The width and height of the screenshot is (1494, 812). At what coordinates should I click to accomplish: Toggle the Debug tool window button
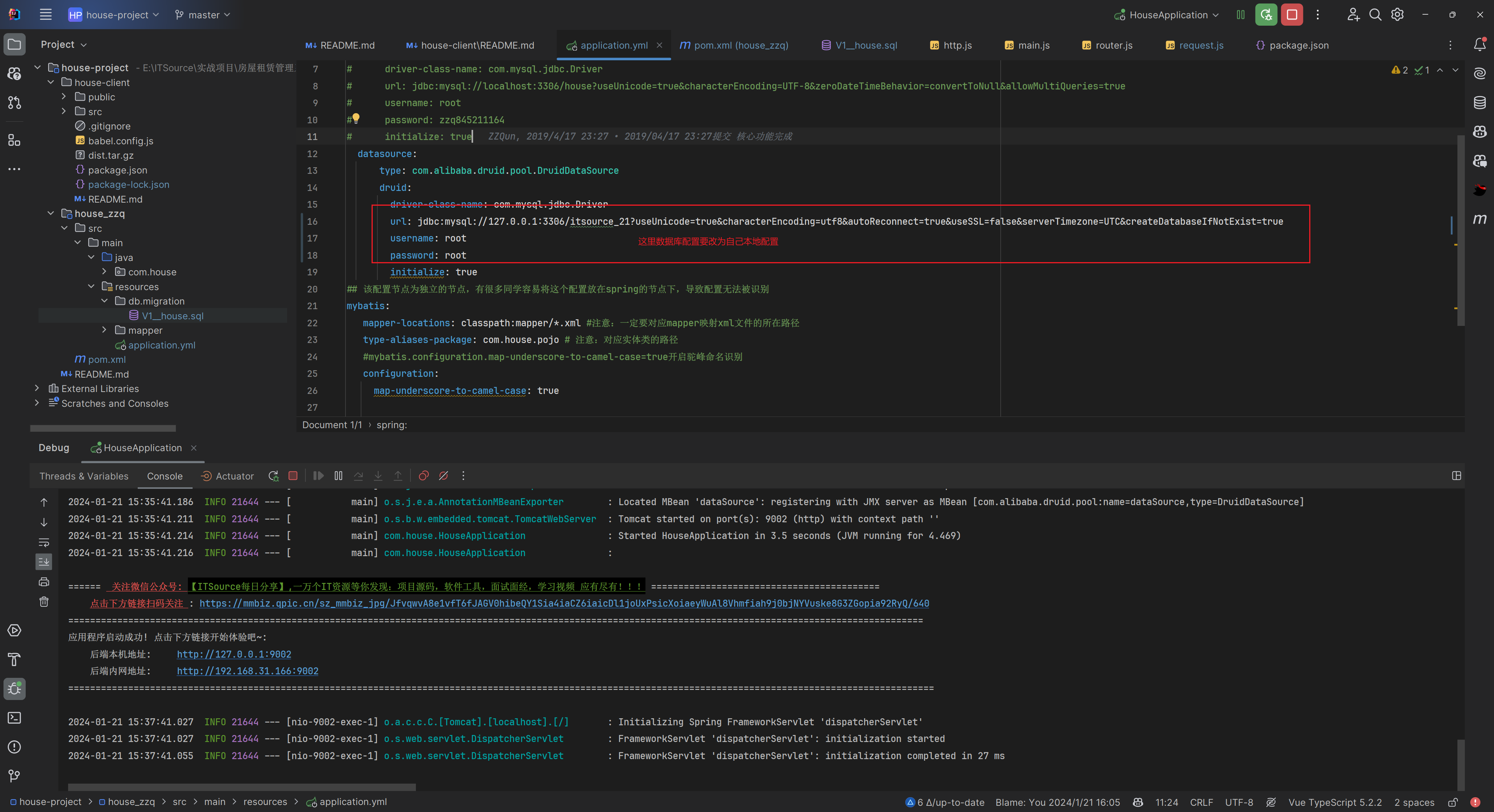coord(14,689)
